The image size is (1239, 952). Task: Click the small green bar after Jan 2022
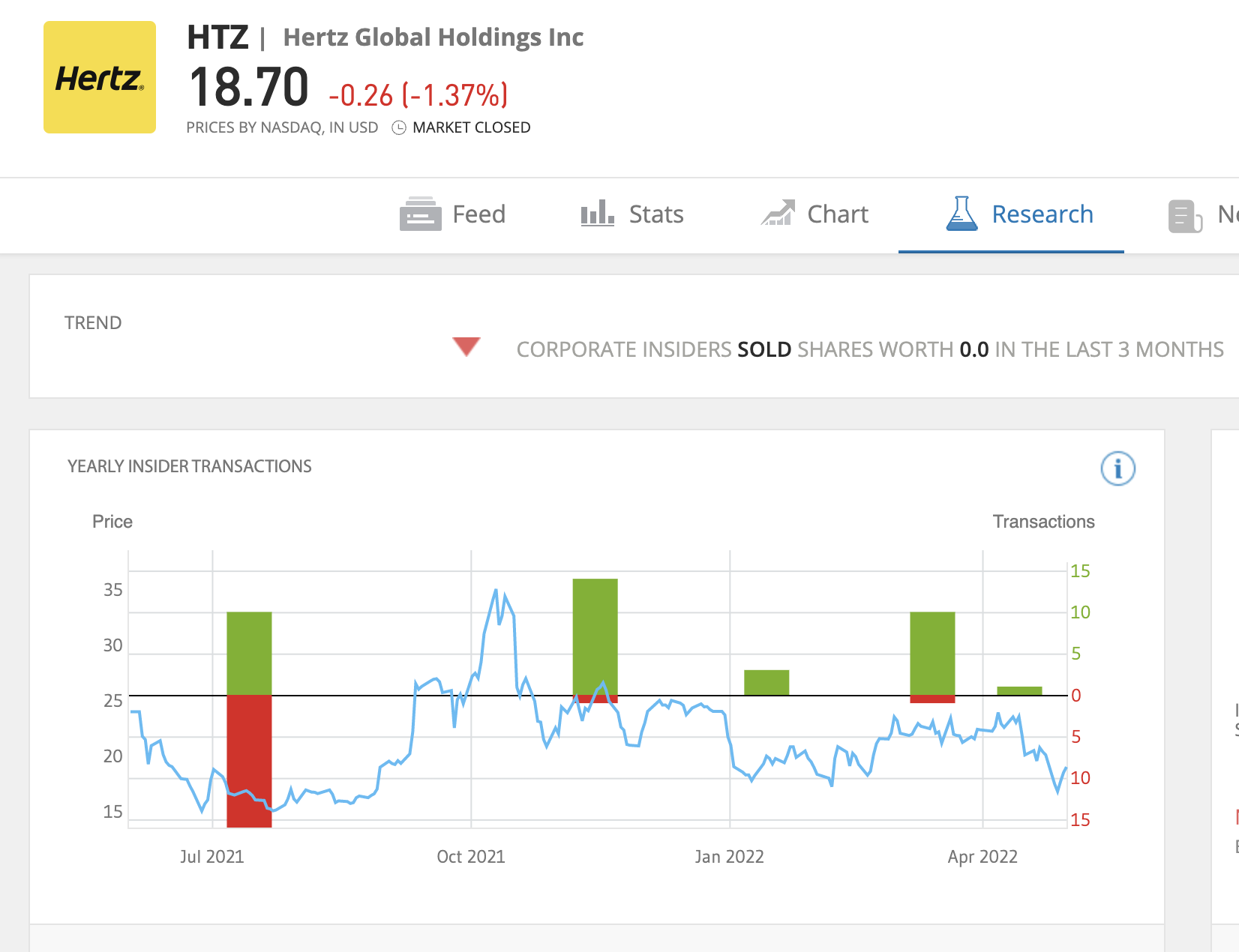(766, 683)
